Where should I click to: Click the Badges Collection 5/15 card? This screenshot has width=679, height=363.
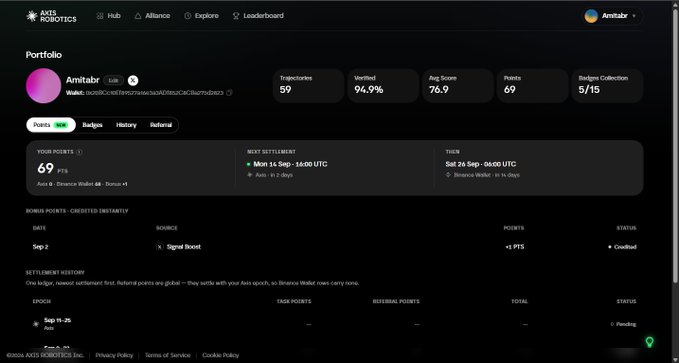(x=607, y=85)
